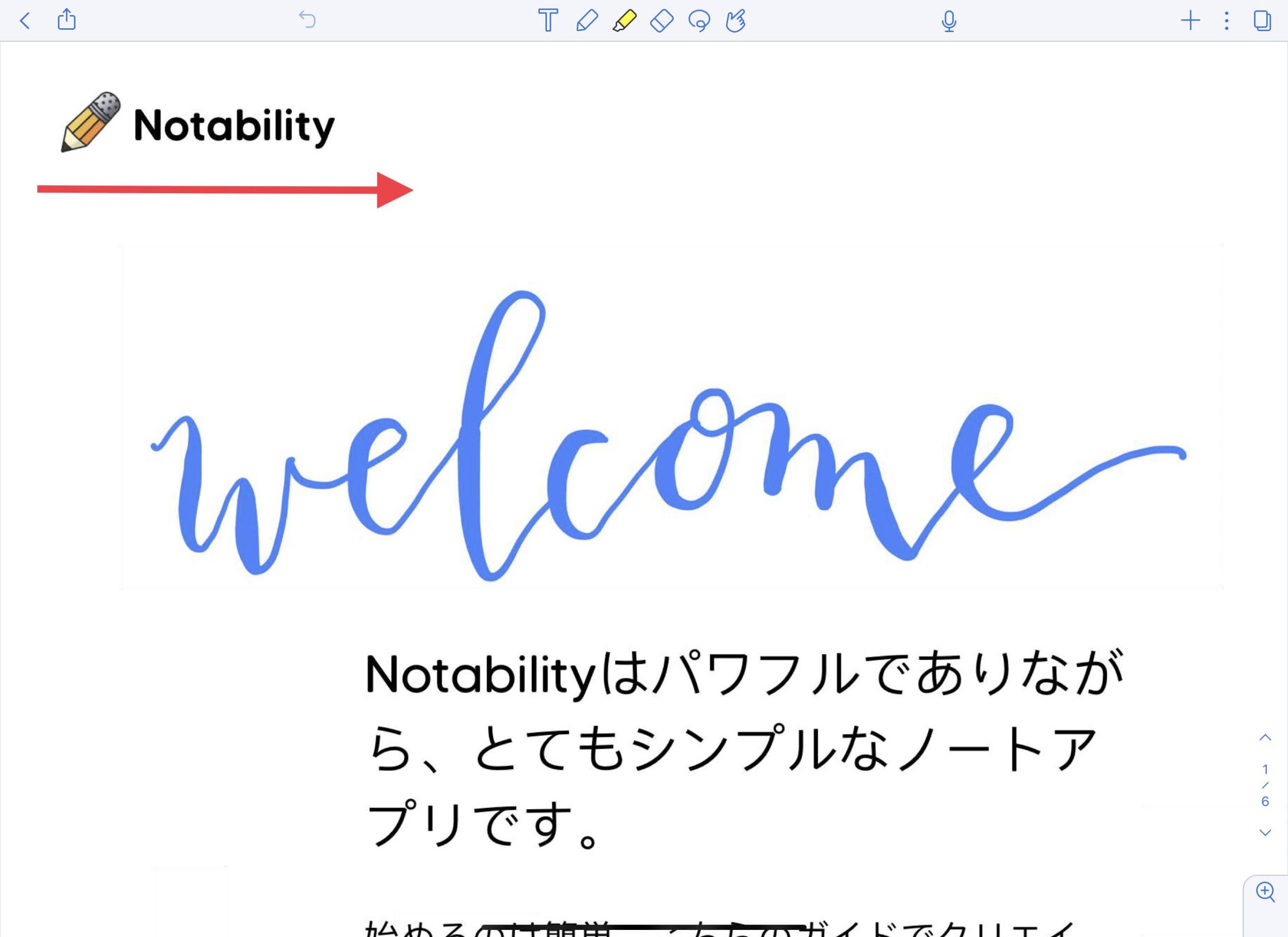Image resolution: width=1288 pixels, height=937 pixels.
Task: Start audio recording with microphone
Action: click(948, 21)
